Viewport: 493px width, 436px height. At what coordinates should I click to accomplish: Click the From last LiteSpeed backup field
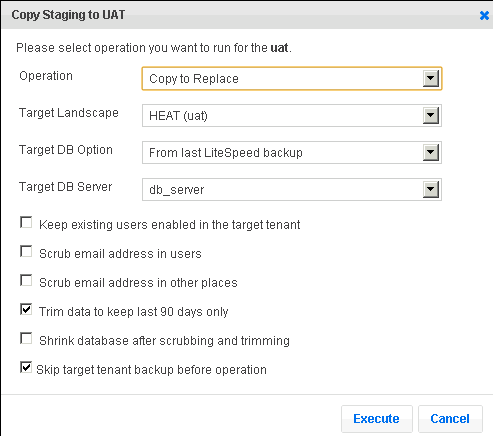tap(292, 153)
